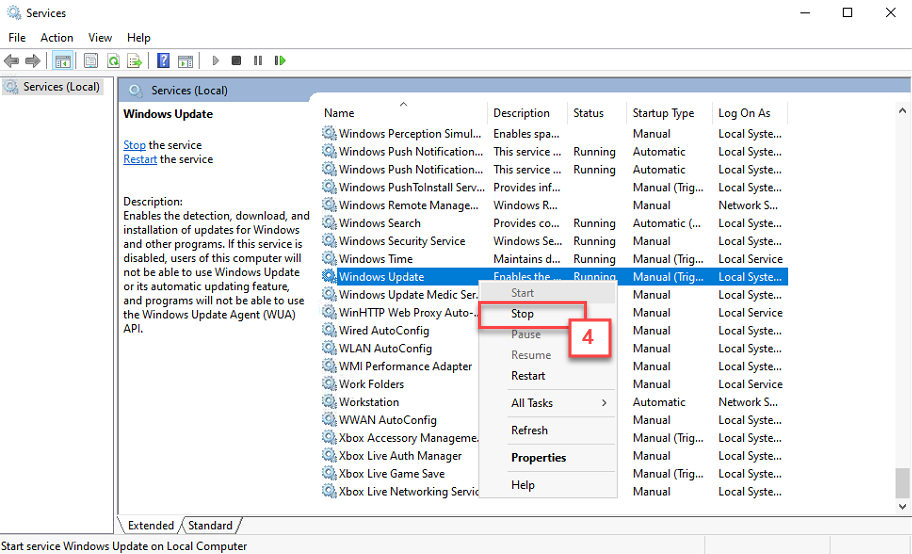The width and height of the screenshot is (912, 554).
Task: Click gear icon of Windows Search service
Action: (x=329, y=223)
